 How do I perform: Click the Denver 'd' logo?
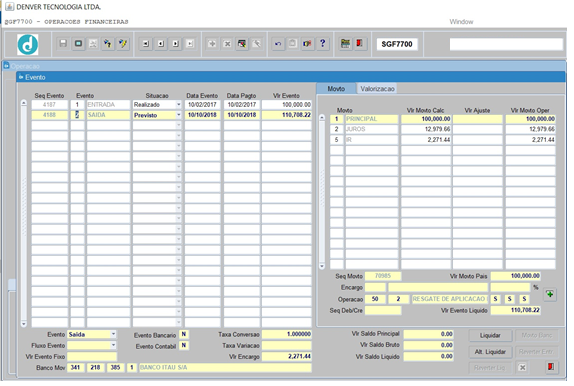(x=28, y=44)
